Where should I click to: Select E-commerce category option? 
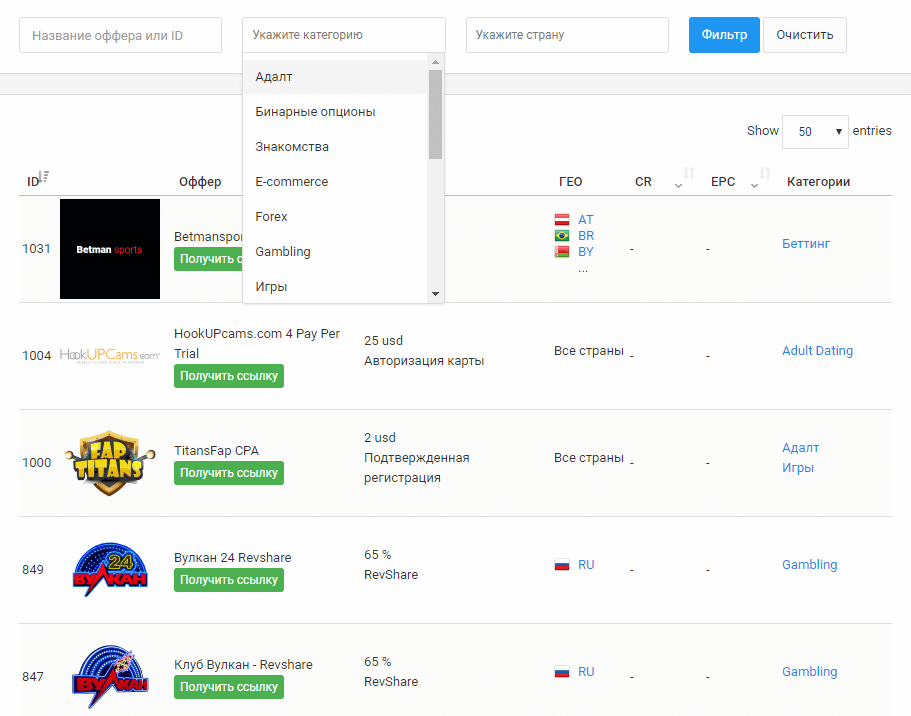tap(335, 181)
